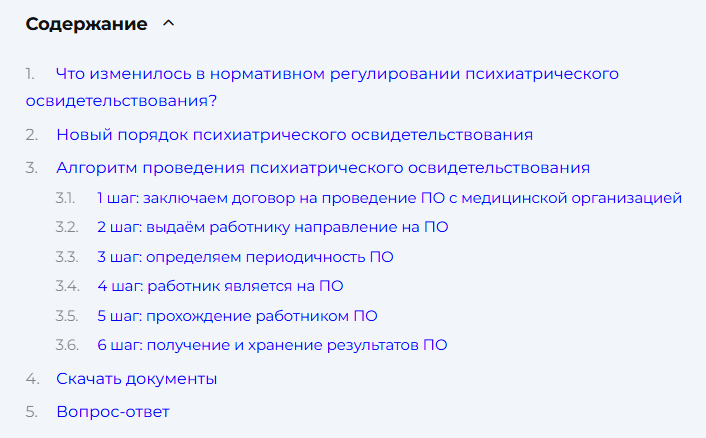Collapse the Содержание section chevron
Screen dimensions: 706x438
168,23
